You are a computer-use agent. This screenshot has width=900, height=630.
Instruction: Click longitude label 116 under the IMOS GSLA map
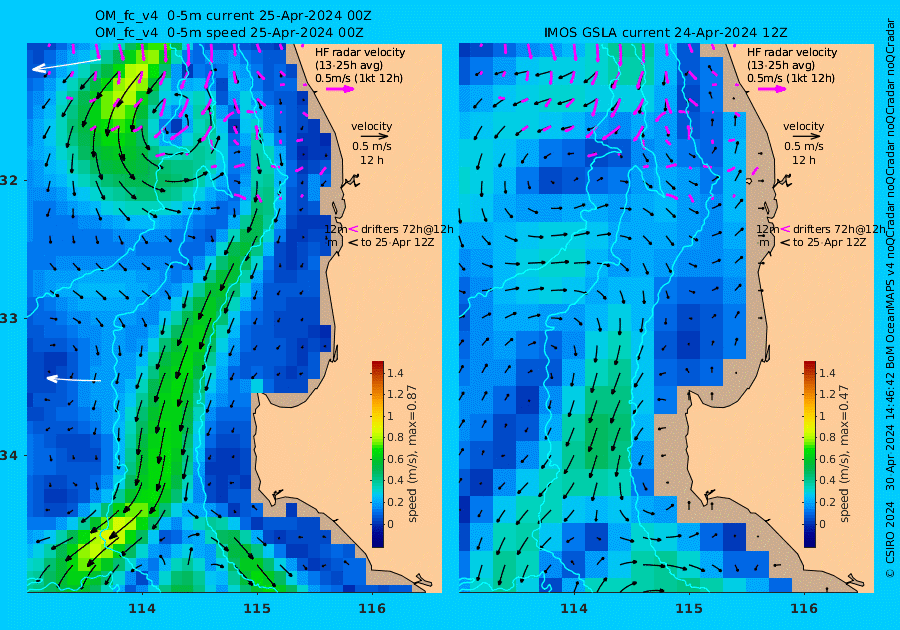(x=804, y=608)
